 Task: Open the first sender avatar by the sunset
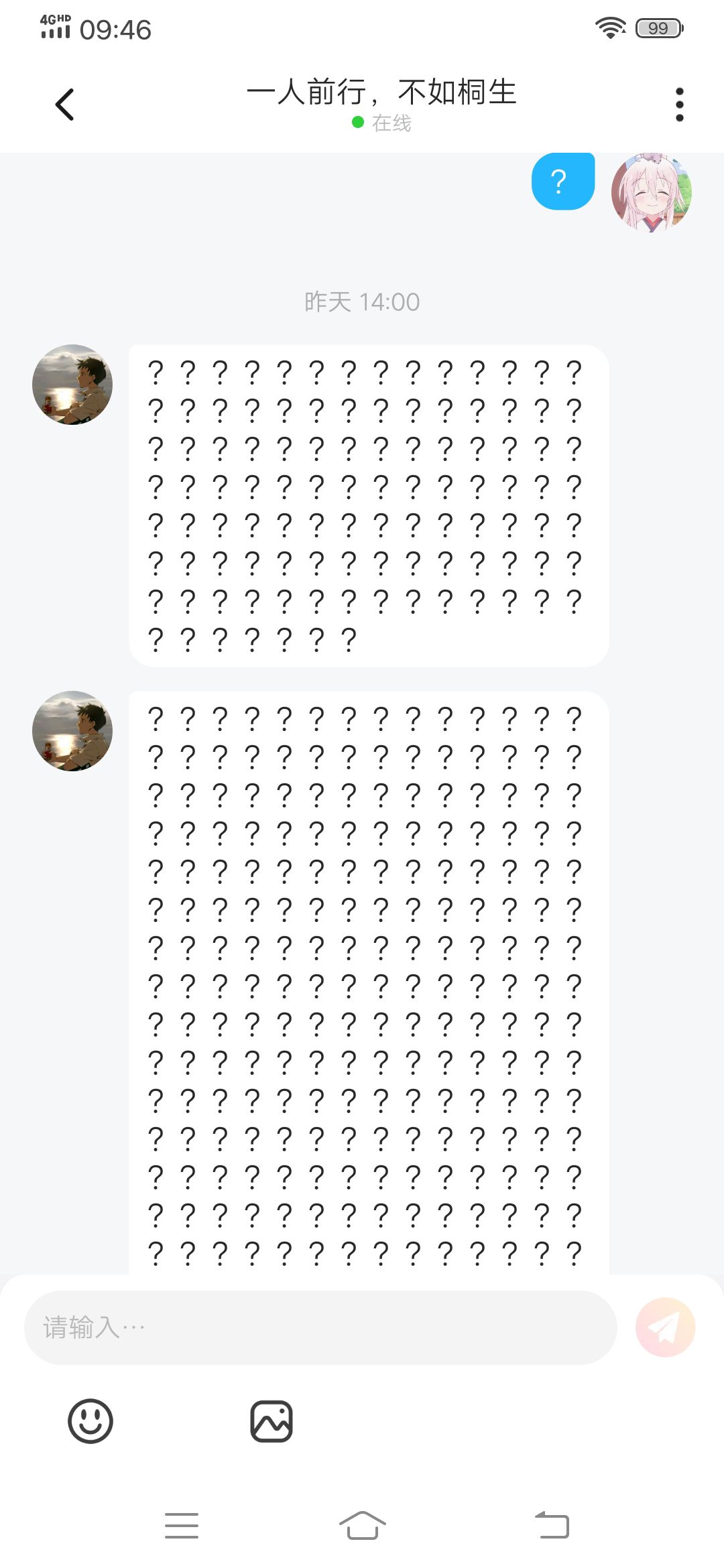pos(72,385)
